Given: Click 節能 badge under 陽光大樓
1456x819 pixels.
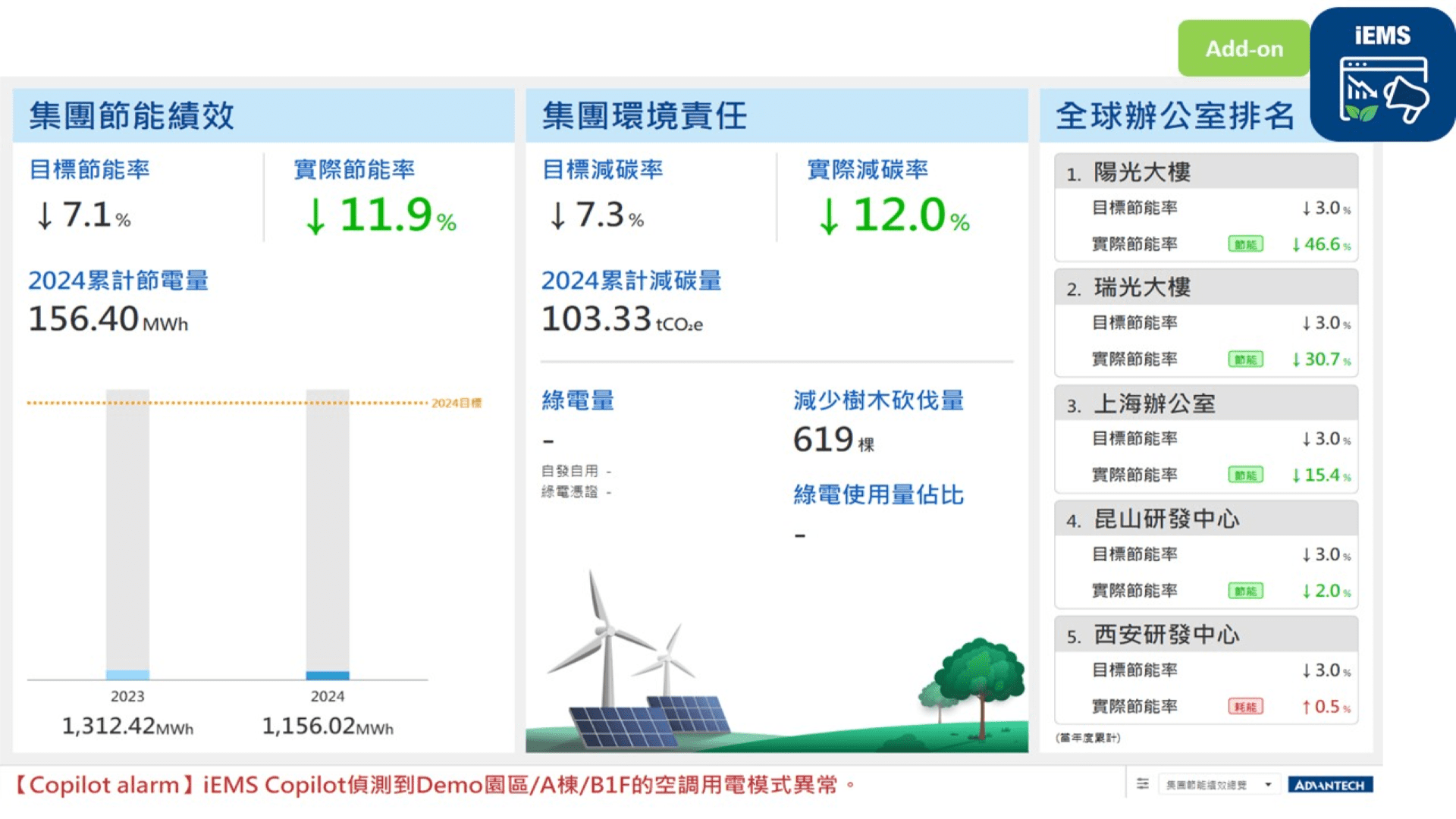Looking at the screenshot, I should [x=1245, y=244].
